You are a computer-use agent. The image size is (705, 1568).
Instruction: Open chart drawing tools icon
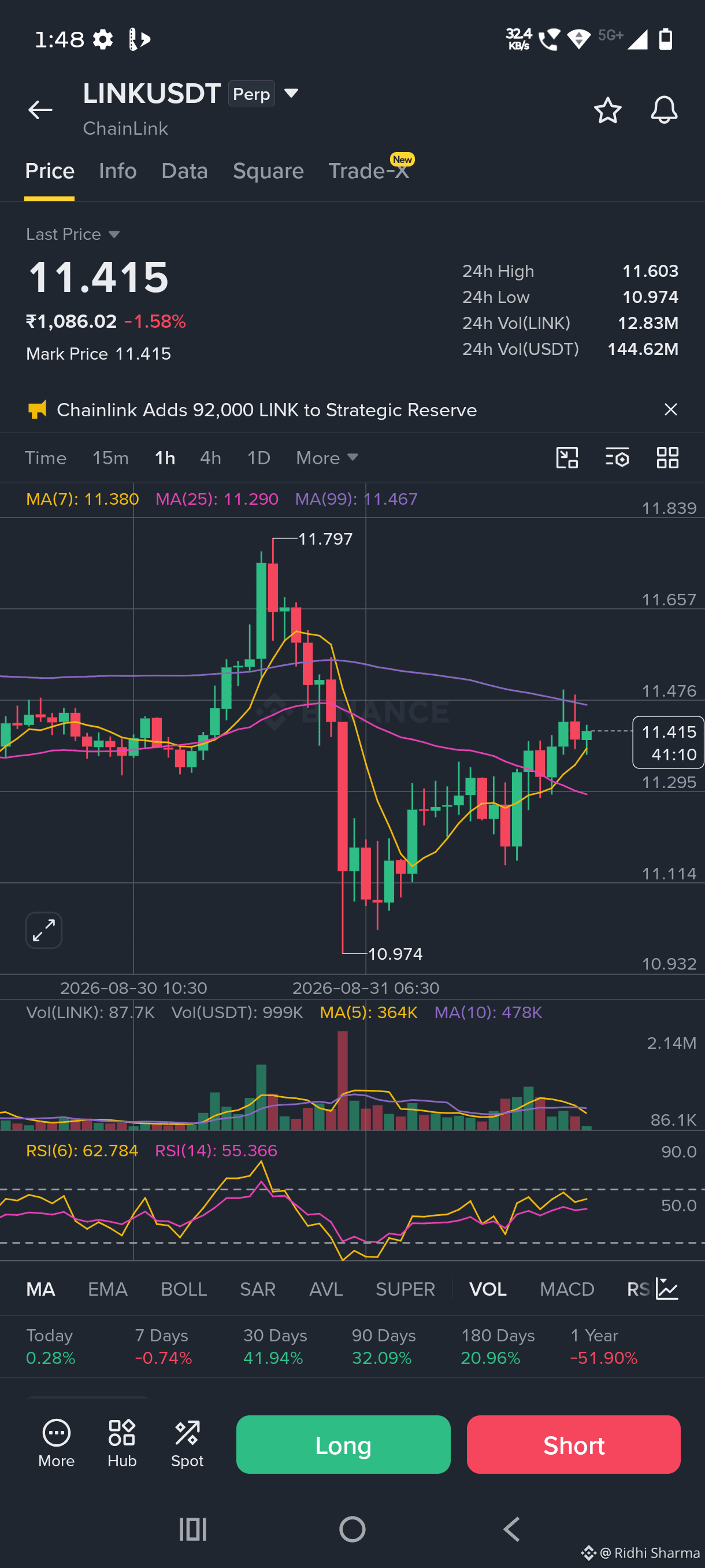coord(567,458)
